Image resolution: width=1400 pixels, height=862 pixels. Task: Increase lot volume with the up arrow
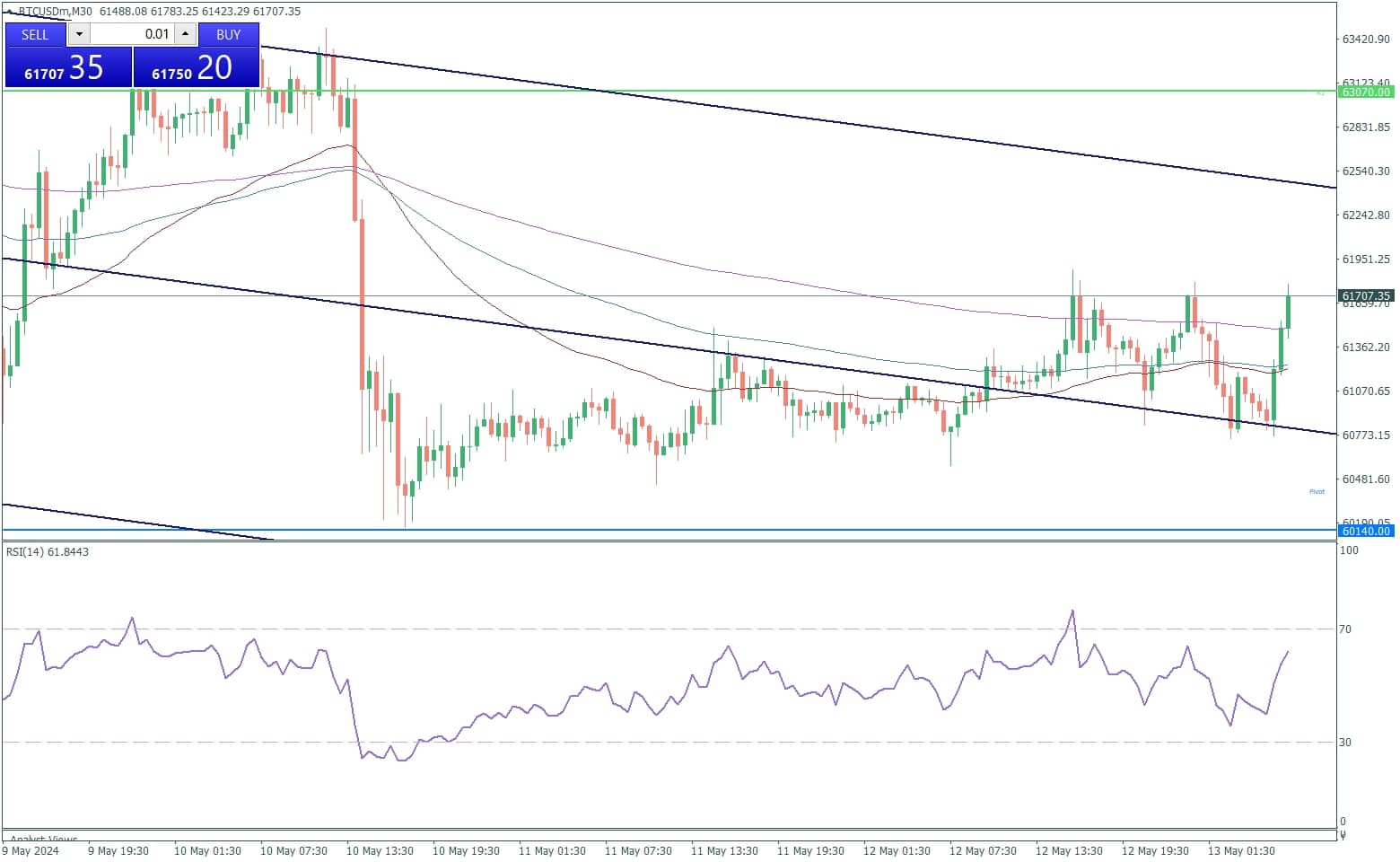(185, 34)
